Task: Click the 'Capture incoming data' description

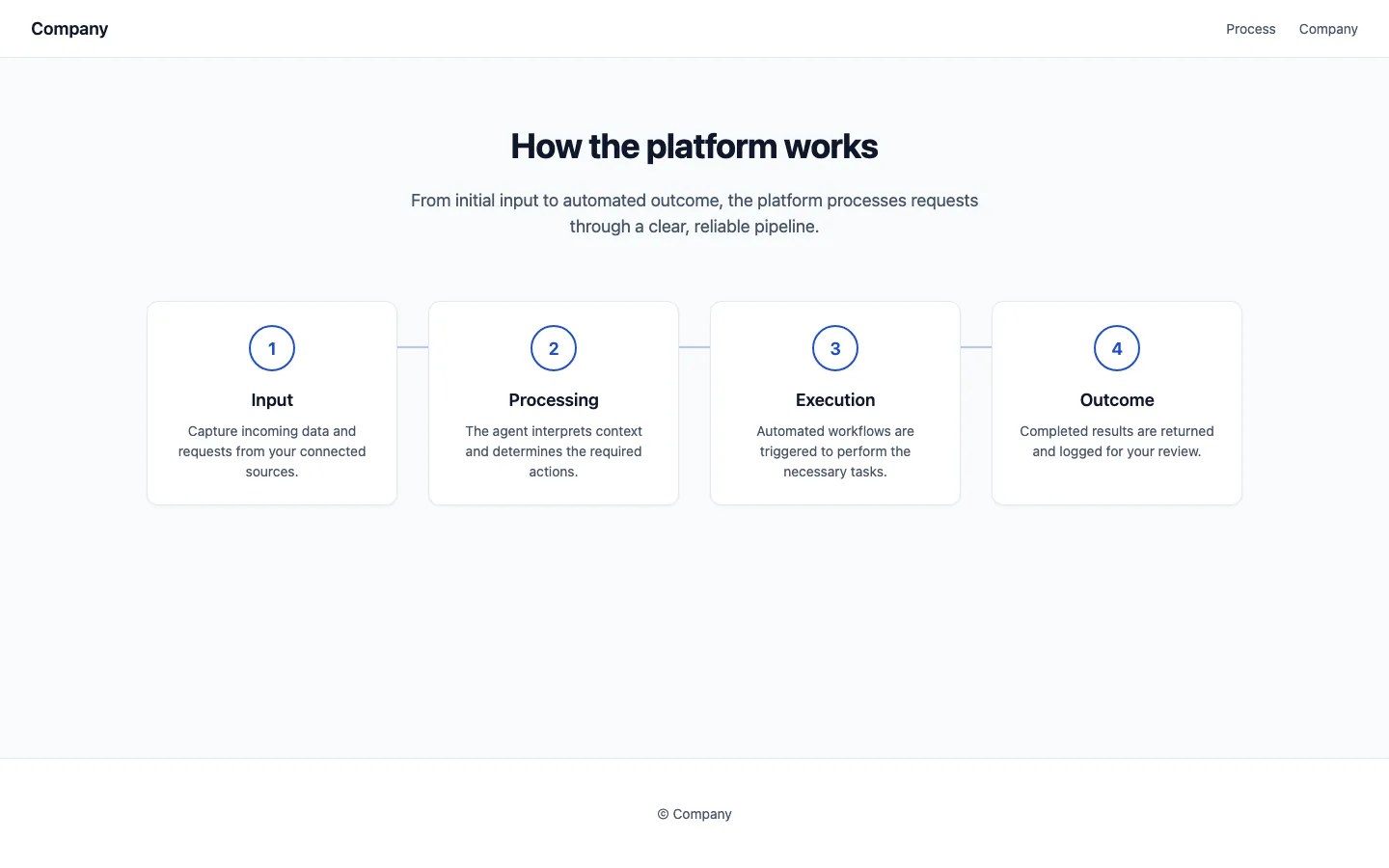Action: (x=272, y=451)
